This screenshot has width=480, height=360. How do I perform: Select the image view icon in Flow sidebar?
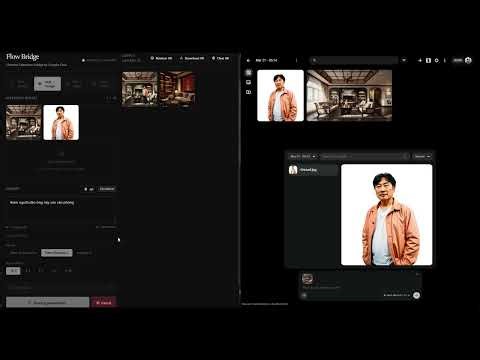(x=249, y=82)
